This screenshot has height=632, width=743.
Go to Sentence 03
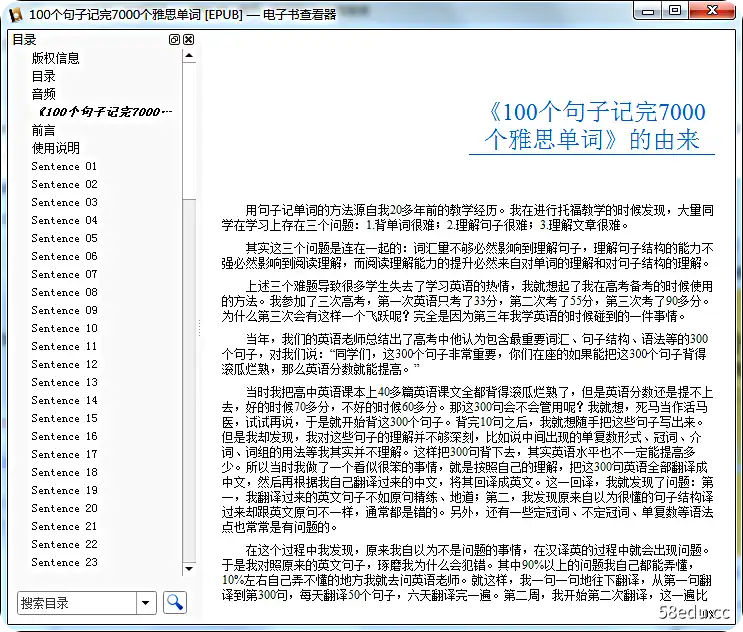(64, 202)
